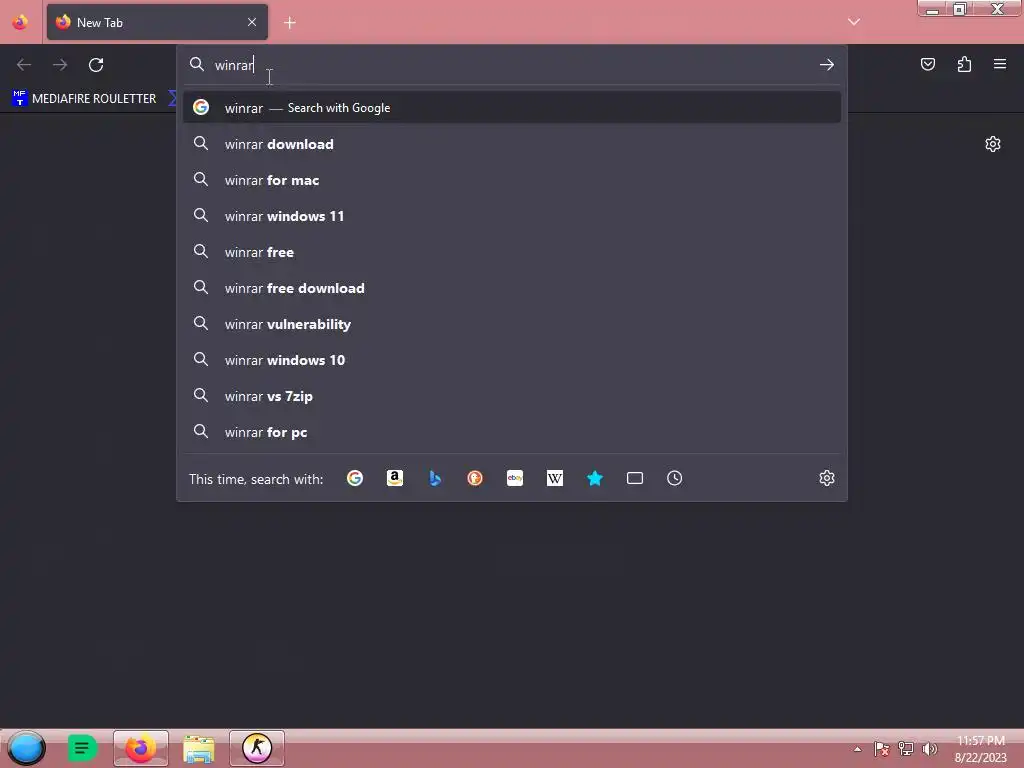1024x768 pixels.
Task: Choose 'winrar download' suggestion
Action: [x=512, y=144]
